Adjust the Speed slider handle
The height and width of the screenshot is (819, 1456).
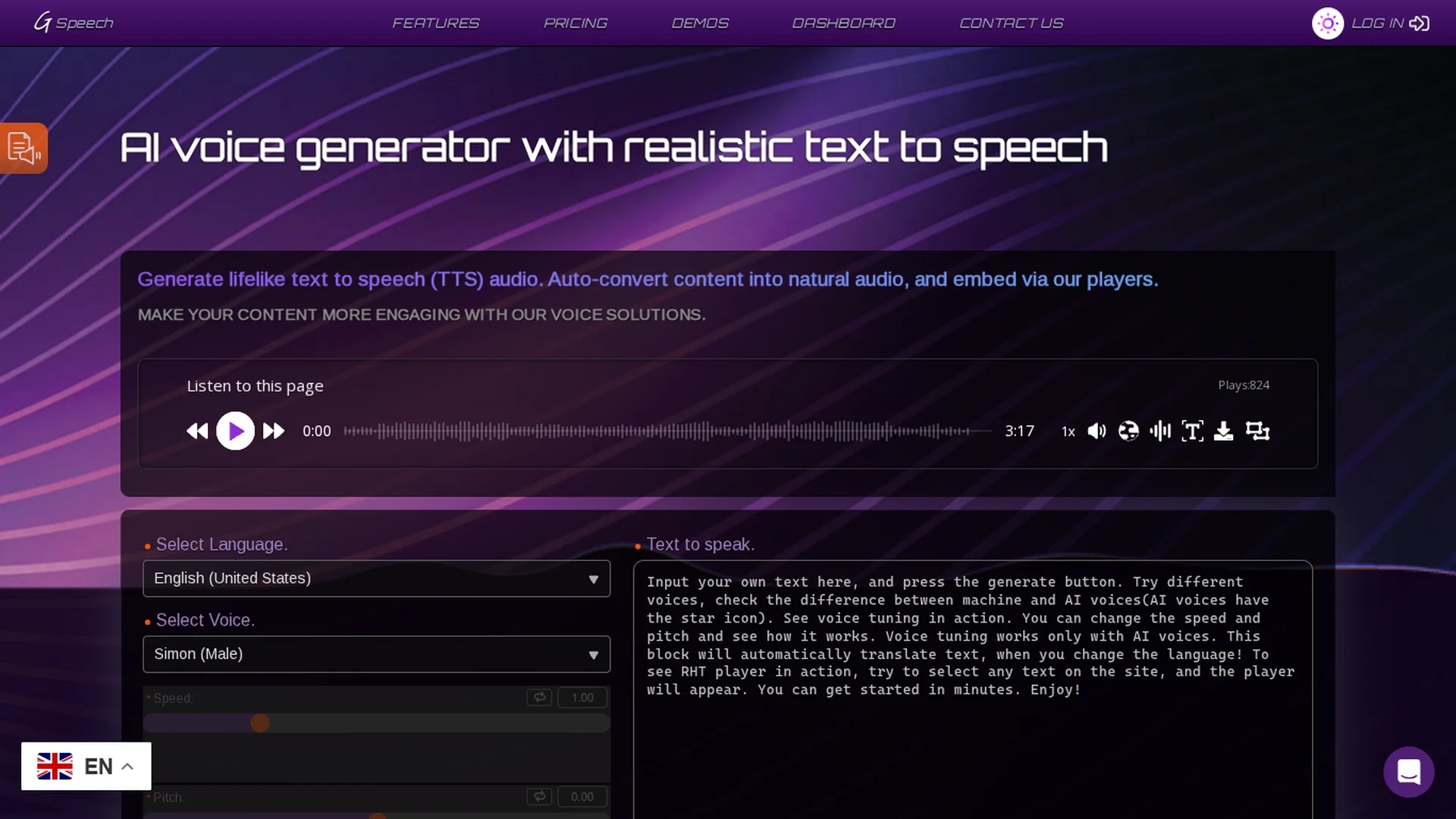260,723
